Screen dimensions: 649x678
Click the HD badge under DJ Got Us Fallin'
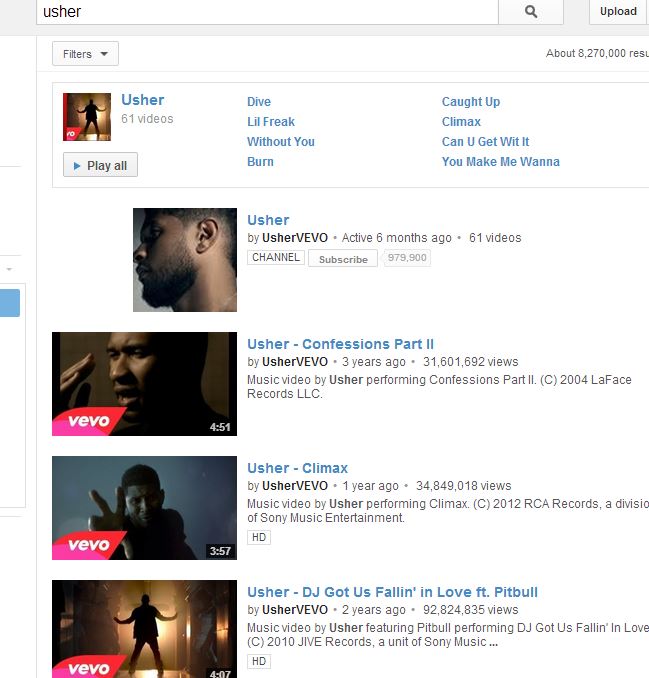259,662
